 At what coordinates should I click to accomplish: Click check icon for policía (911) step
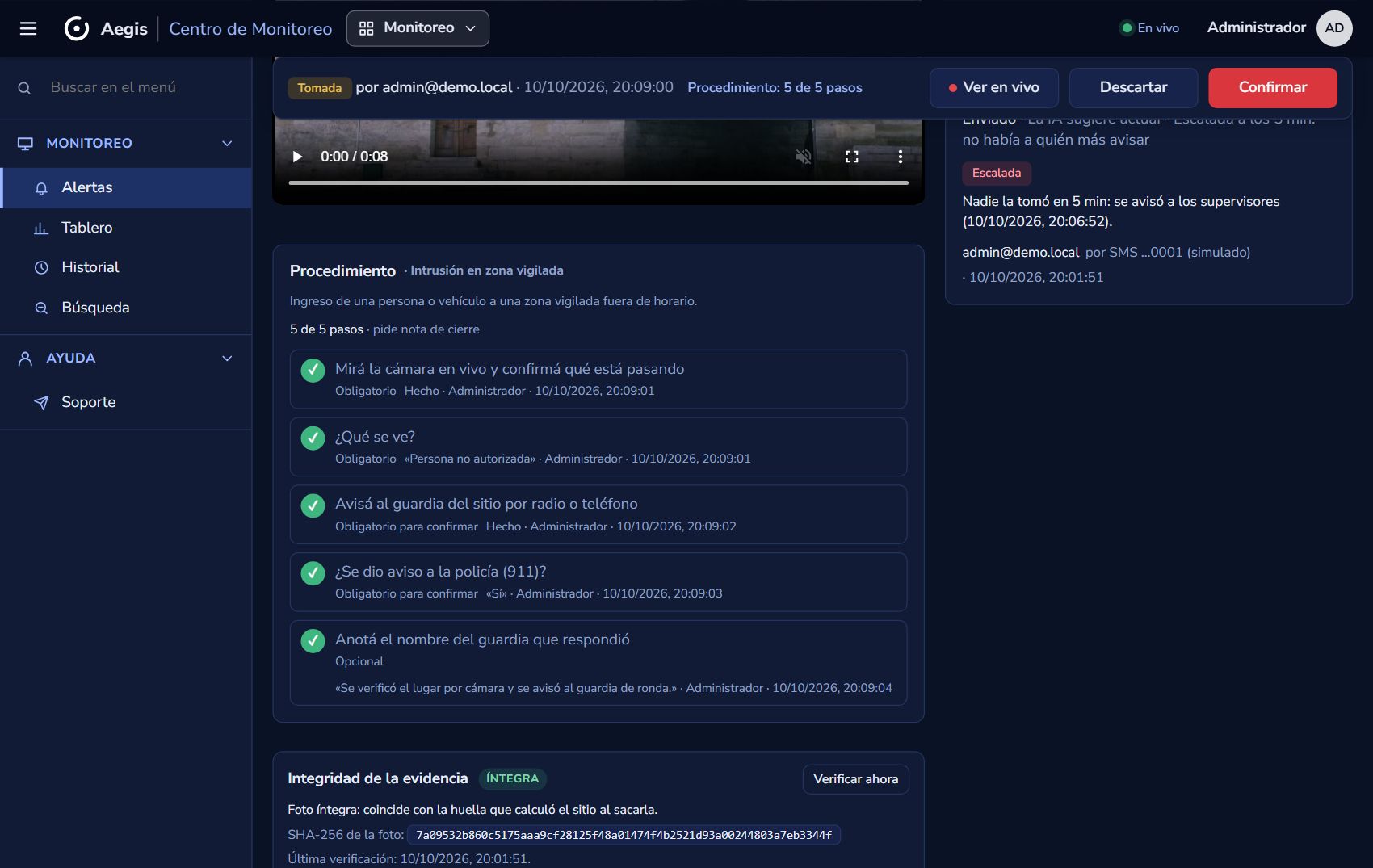click(x=313, y=573)
